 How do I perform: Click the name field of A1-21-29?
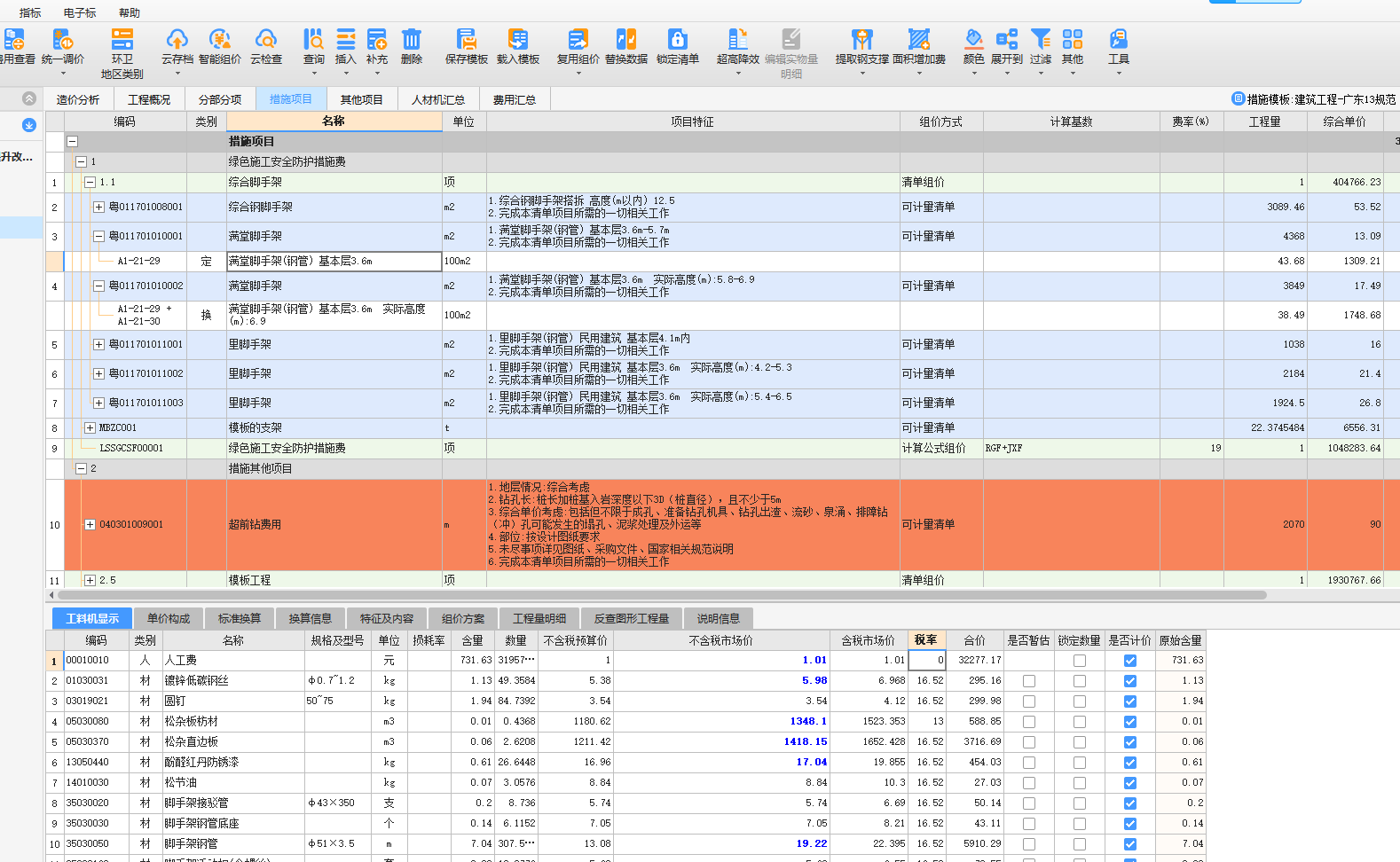(334, 262)
